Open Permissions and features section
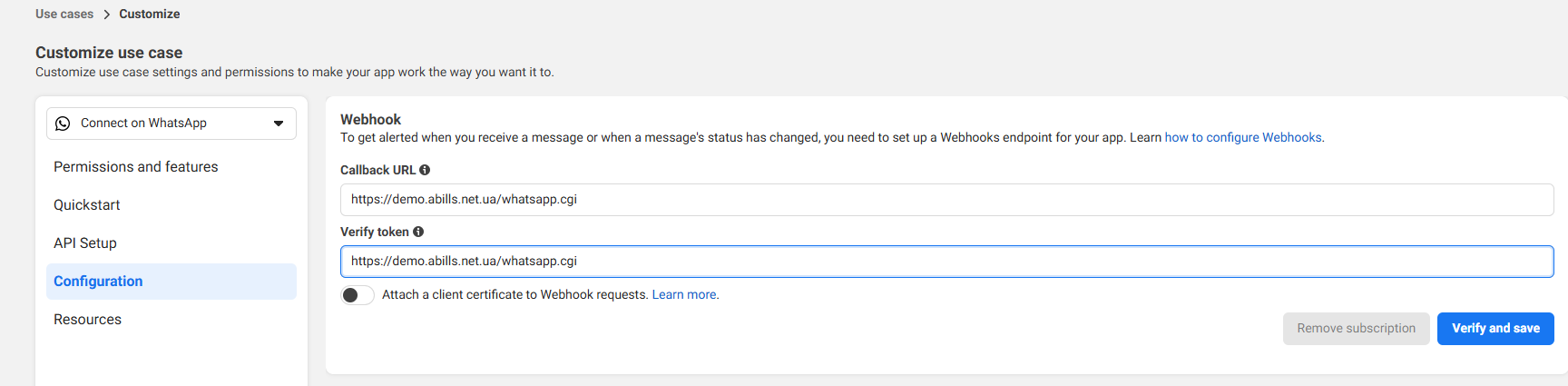Screen dimensions: 1568x386 [x=136, y=167]
